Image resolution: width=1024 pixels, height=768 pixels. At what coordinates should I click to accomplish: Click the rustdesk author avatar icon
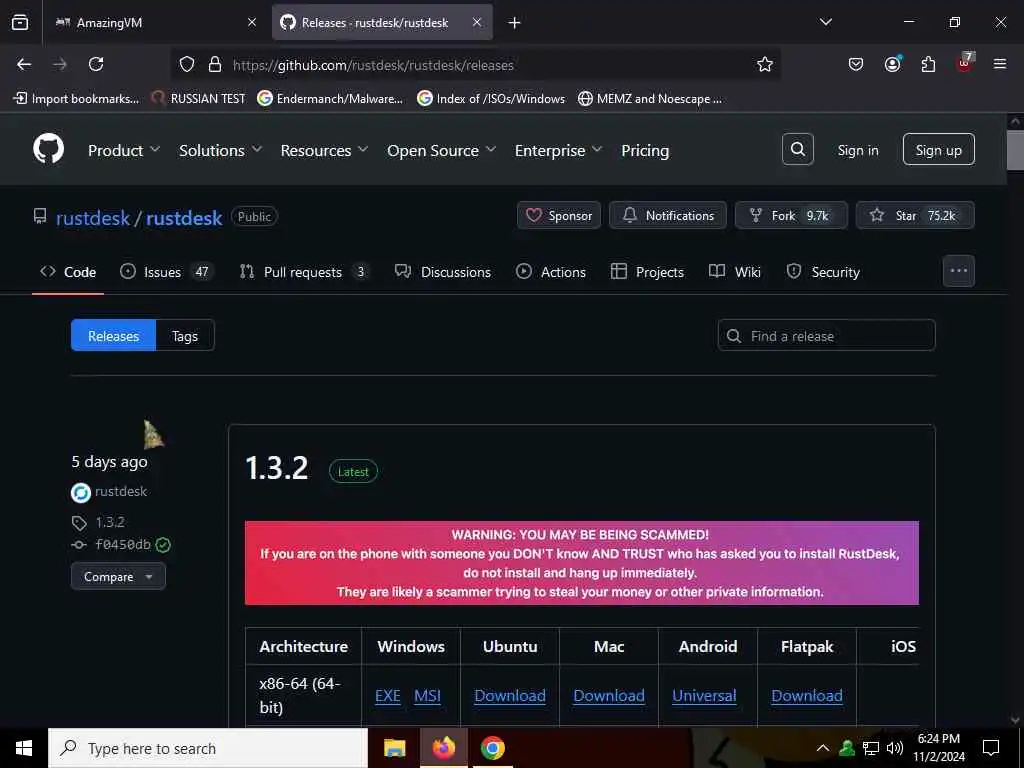click(80, 492)
